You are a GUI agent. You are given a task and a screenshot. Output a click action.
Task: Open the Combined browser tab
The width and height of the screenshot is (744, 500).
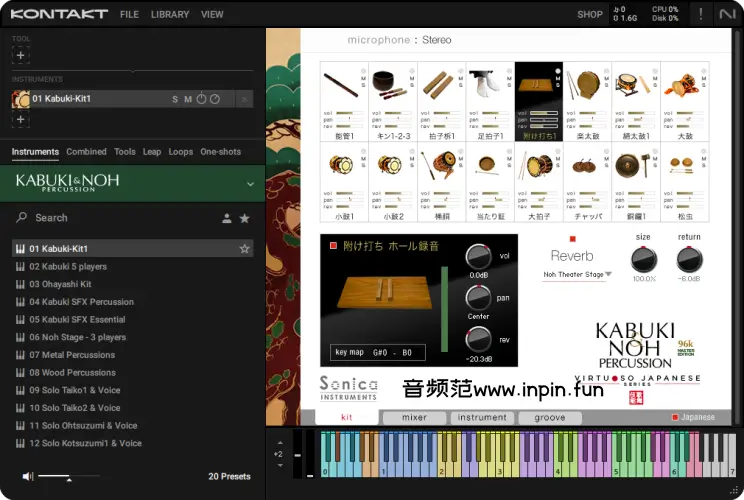[86, 152]
